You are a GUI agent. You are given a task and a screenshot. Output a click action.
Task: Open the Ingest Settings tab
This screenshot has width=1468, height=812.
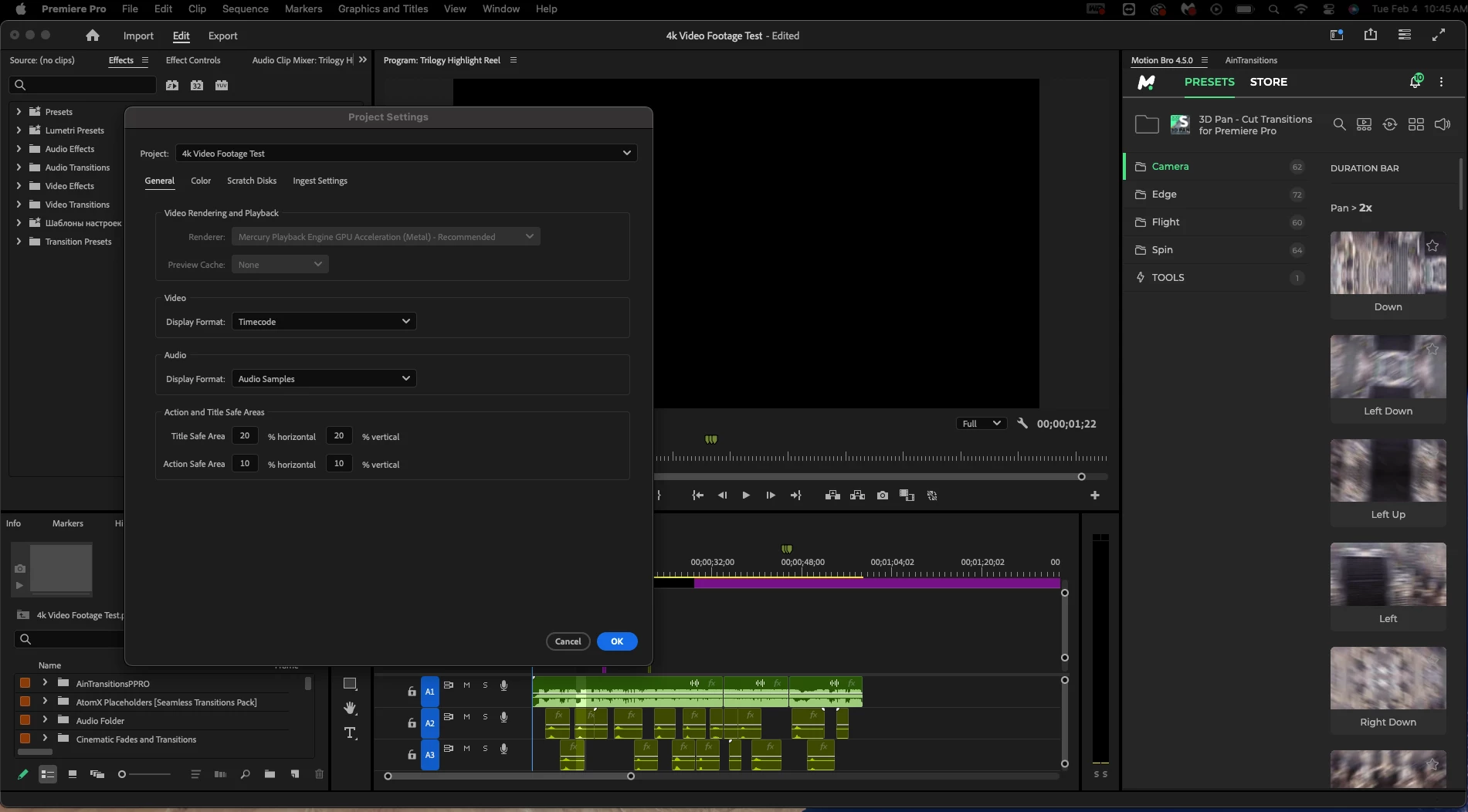320,181
